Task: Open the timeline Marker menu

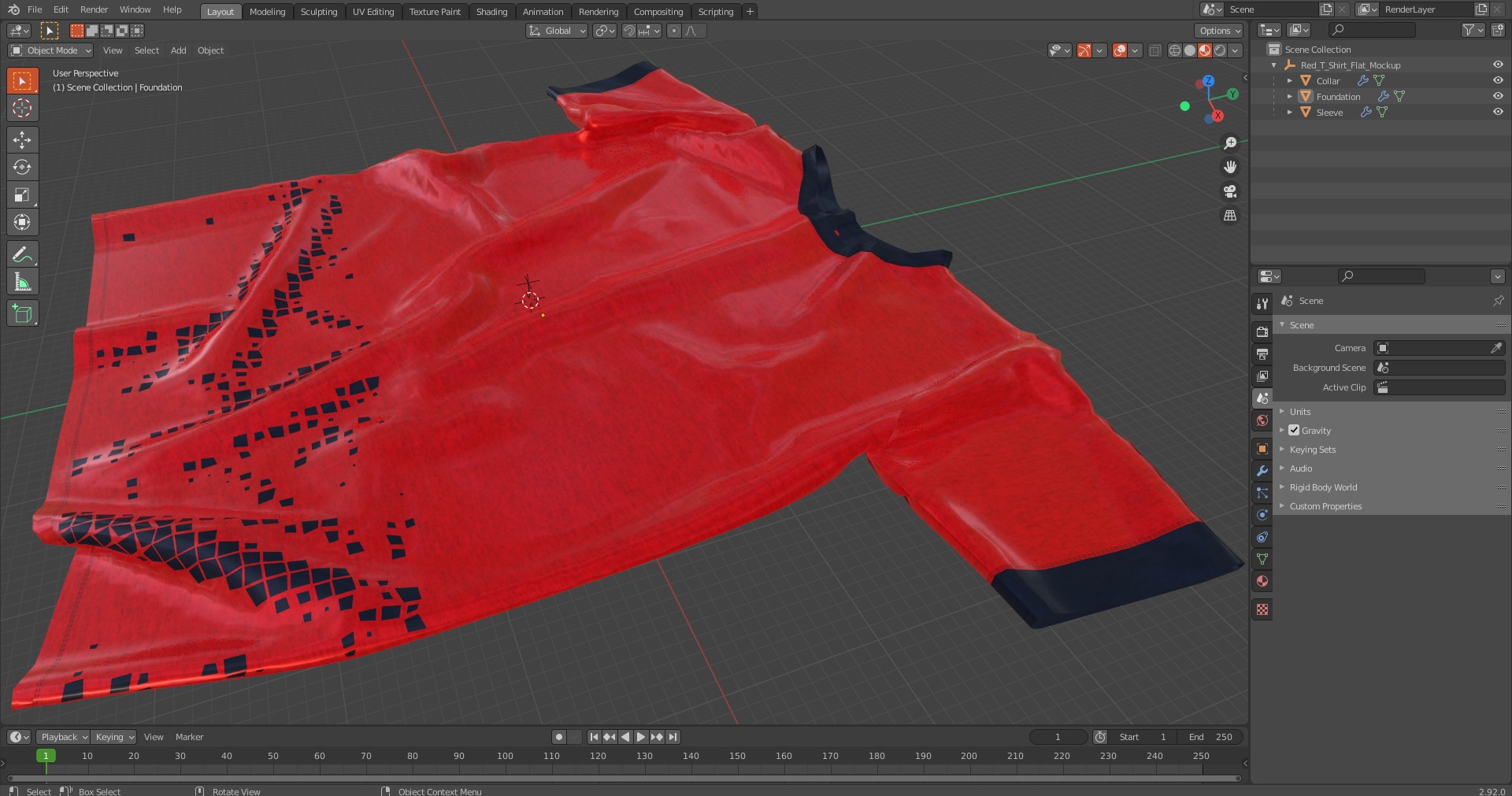Action: click(x=189, y=737)
